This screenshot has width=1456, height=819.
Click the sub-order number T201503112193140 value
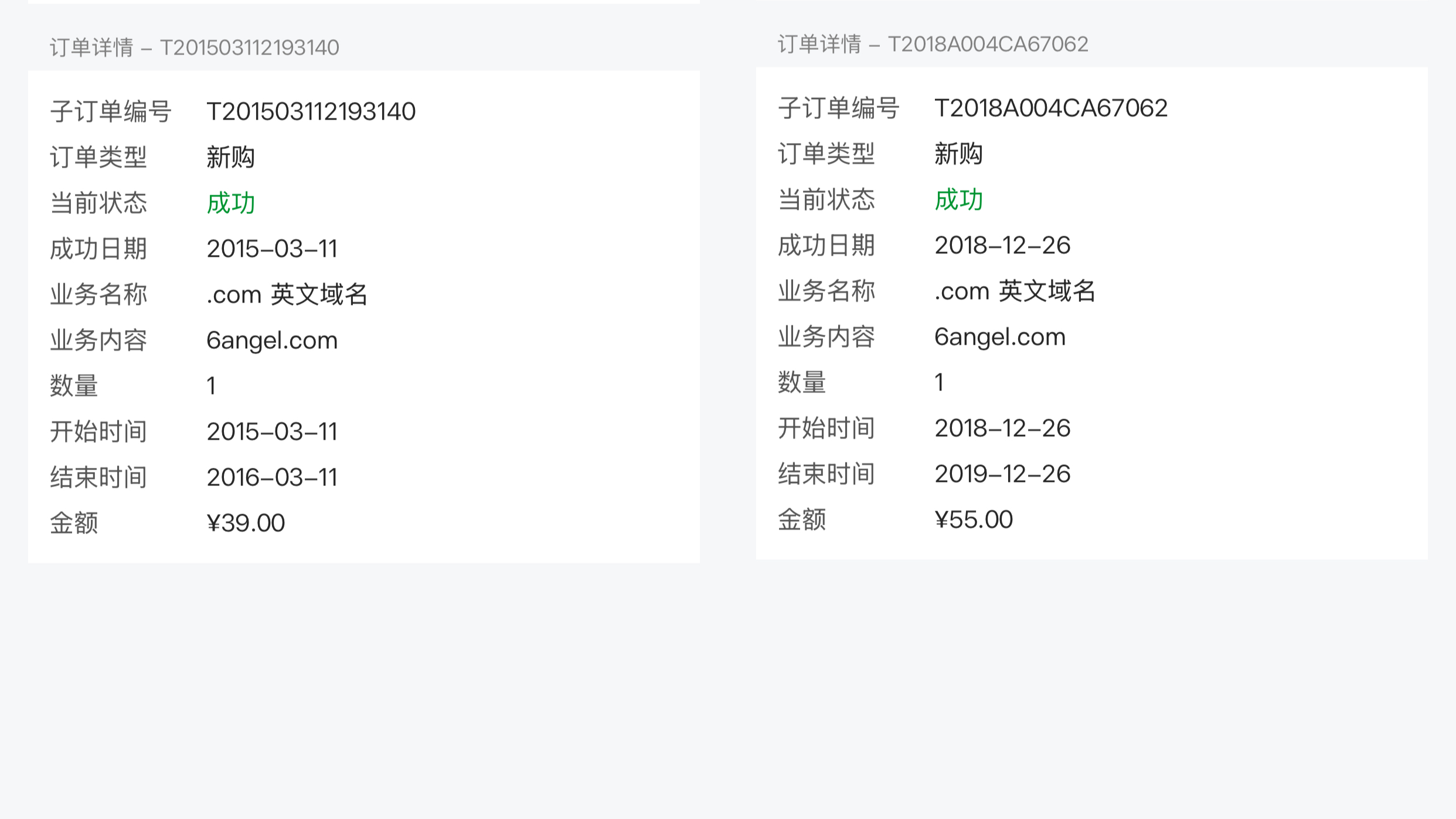[x=312, y=111]
